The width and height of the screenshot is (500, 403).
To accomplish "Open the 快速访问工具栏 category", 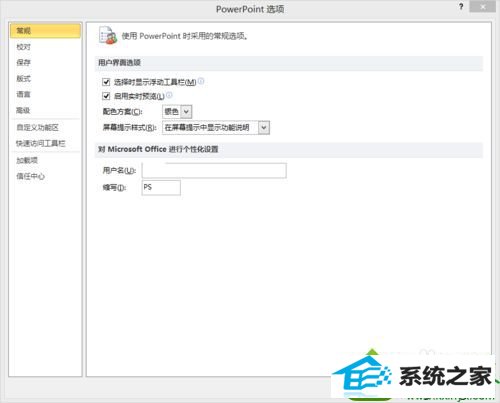I will (x=41, y=143).
